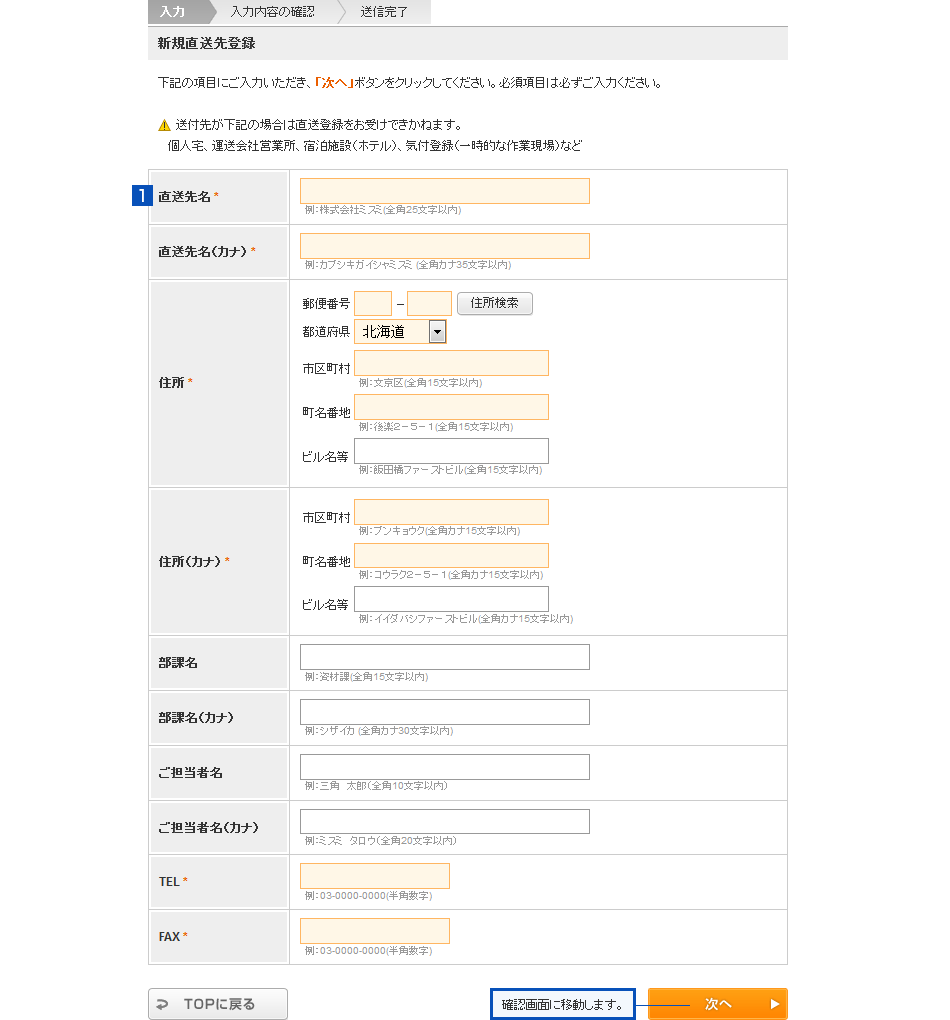This screenshot has height=1020, width=950.
Task: Click the ビル名等 field under 住所(カナ)
Action: tap(451, 599)
